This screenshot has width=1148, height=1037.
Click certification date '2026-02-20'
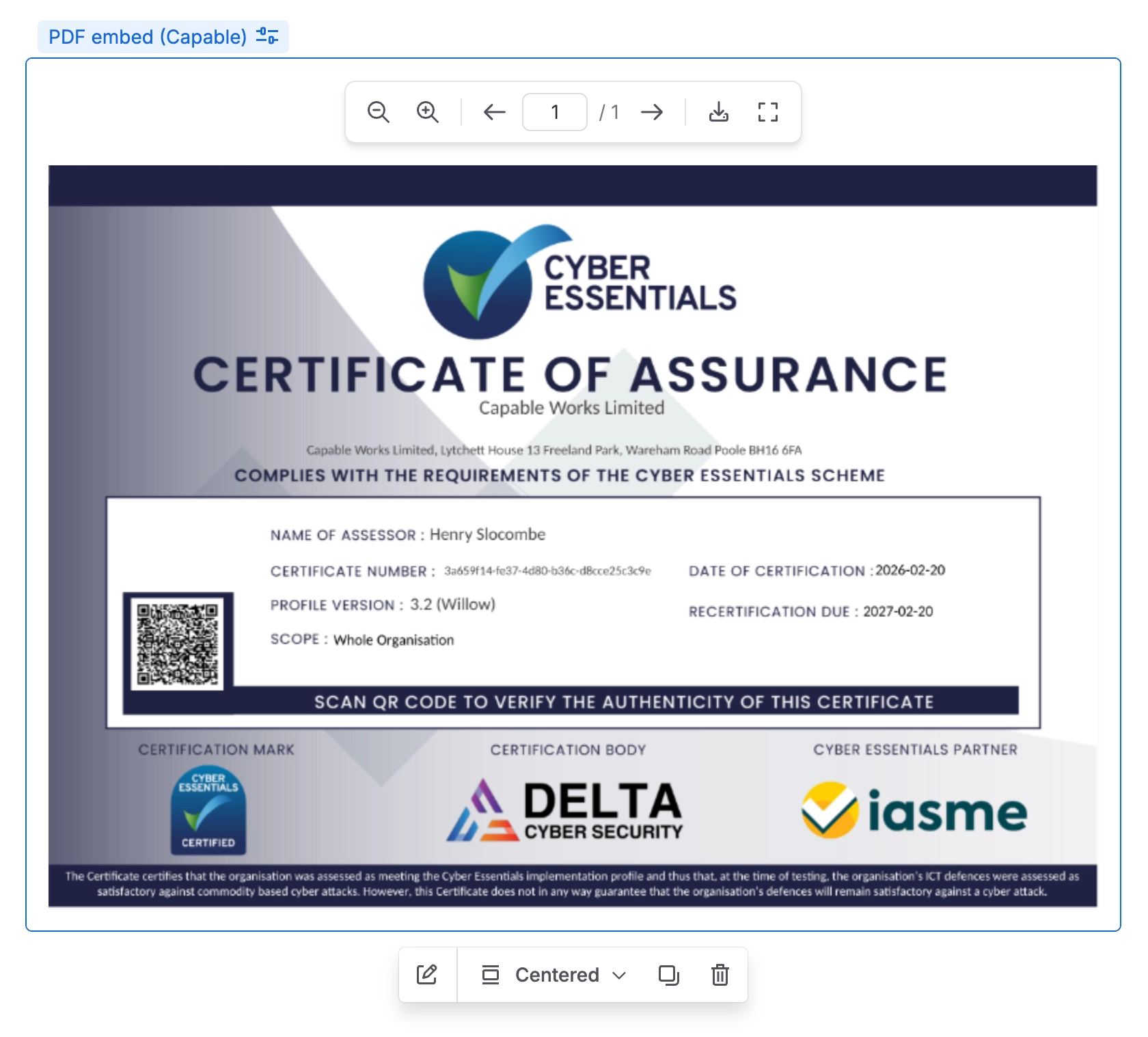(x=910, y=570)
